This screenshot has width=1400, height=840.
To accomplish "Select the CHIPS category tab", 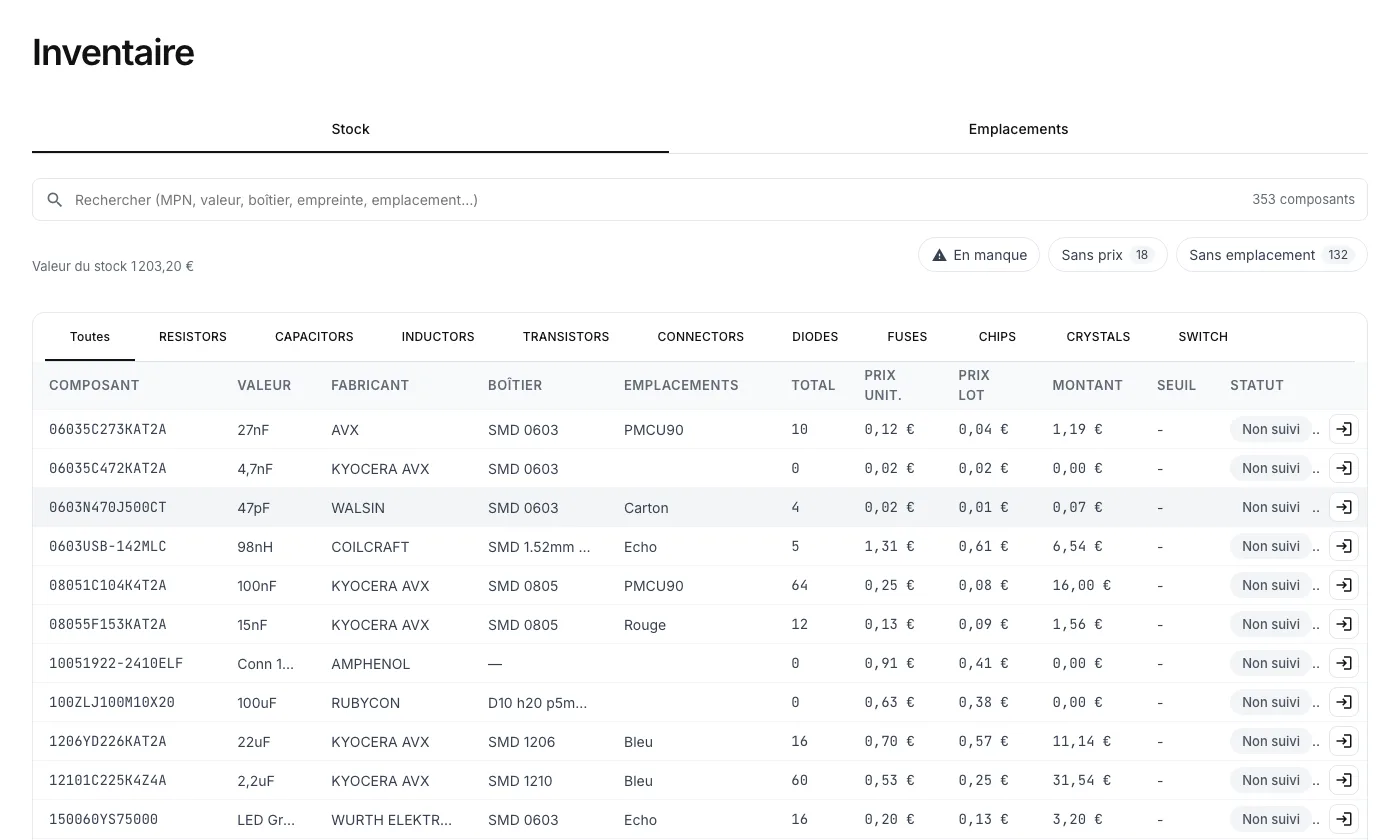I will 997,337.
